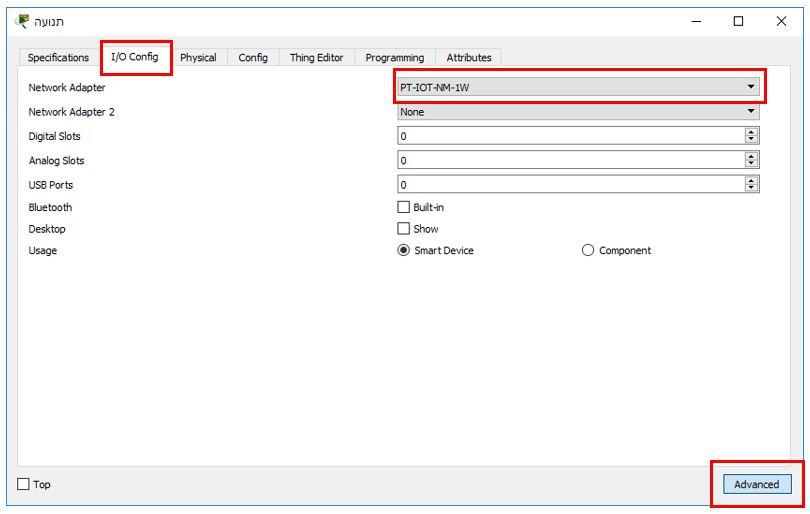Open the Physical tab
The height and width of the screenshot is (514, 810).
tap(198, 58)
